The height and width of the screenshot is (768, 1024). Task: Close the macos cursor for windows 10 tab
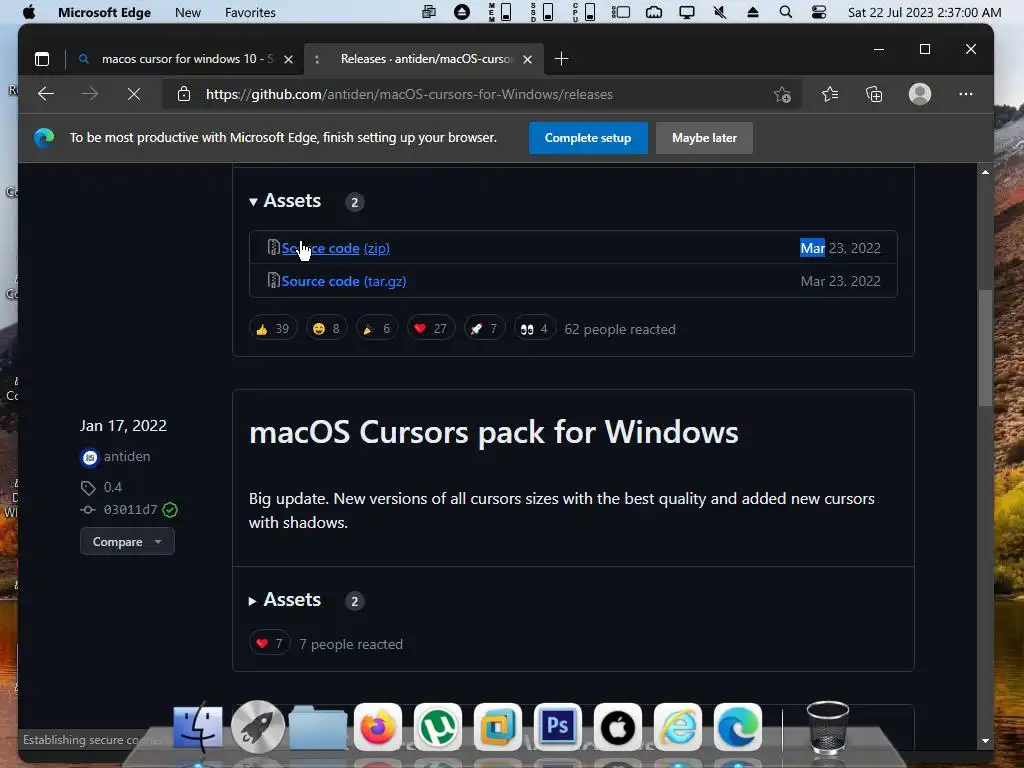[x=288, y=59]
